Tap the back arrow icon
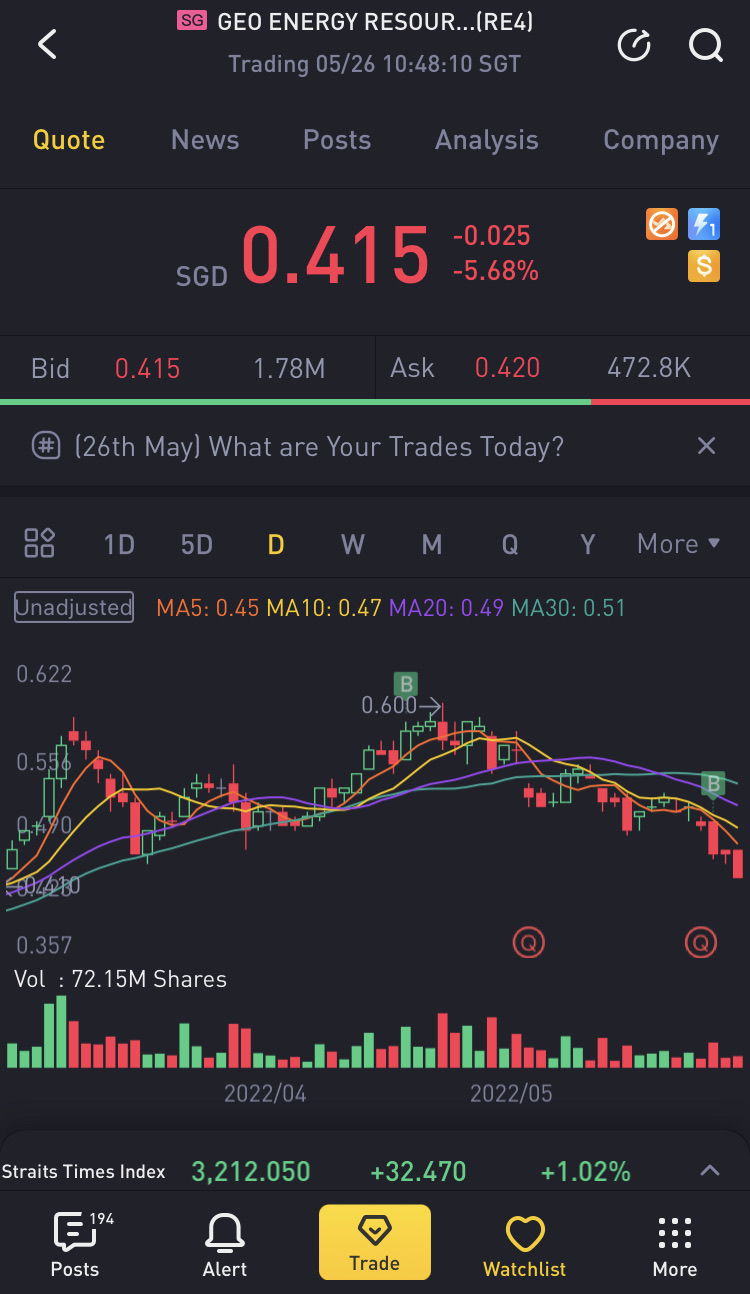Image resolution: width=750 pixels, height=1294 pixels. 47,45
